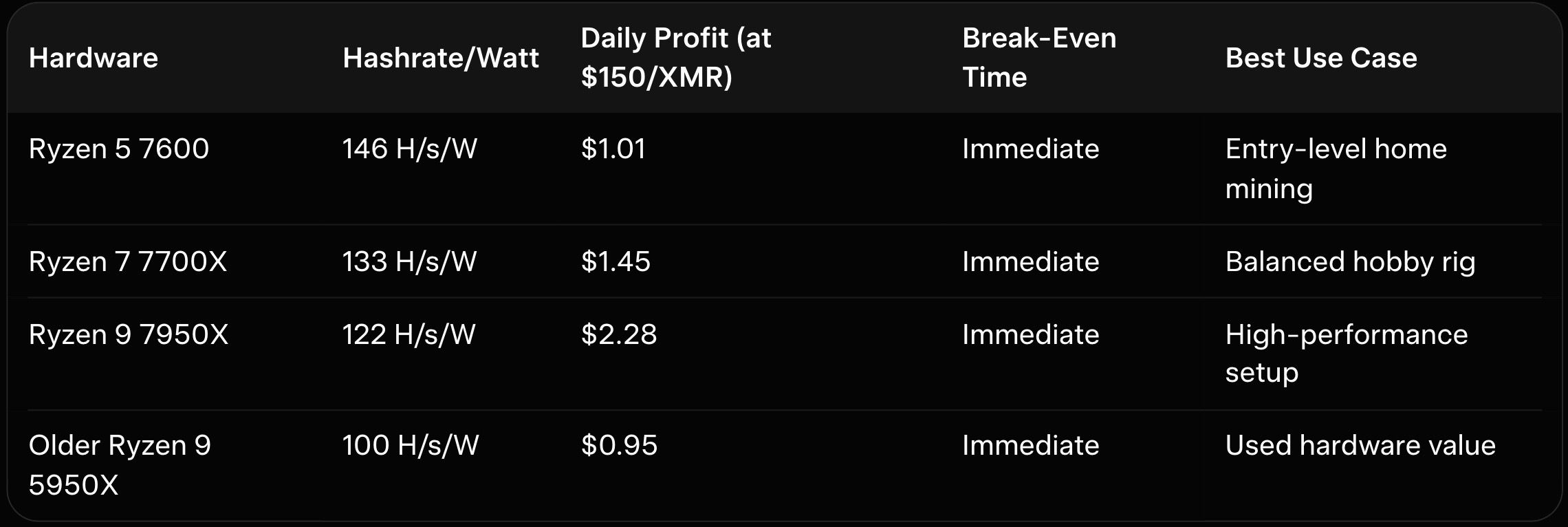This screenshot has height=527, width=1568.
Task: Click the Hardware column header
Action: [94, 58]
